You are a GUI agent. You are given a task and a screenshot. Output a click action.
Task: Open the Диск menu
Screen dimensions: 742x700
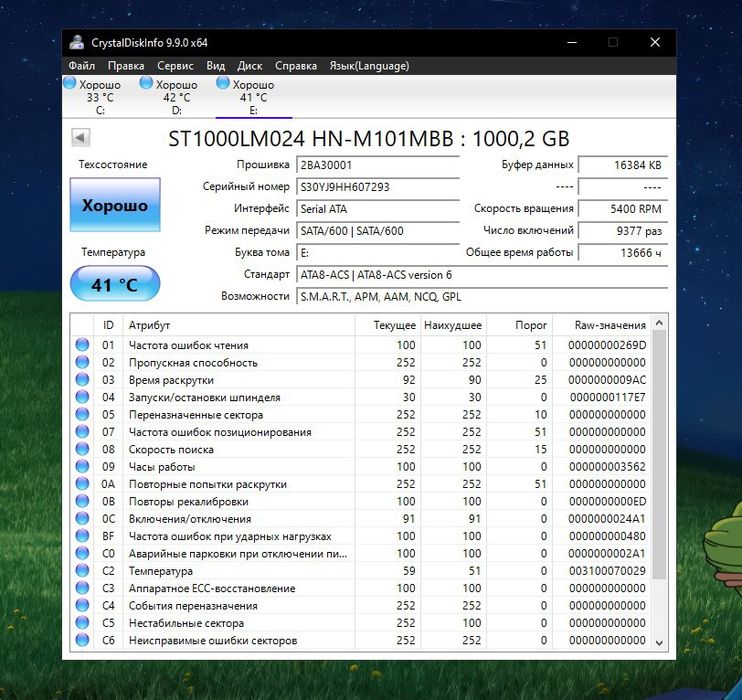click(x=250, y=66)
